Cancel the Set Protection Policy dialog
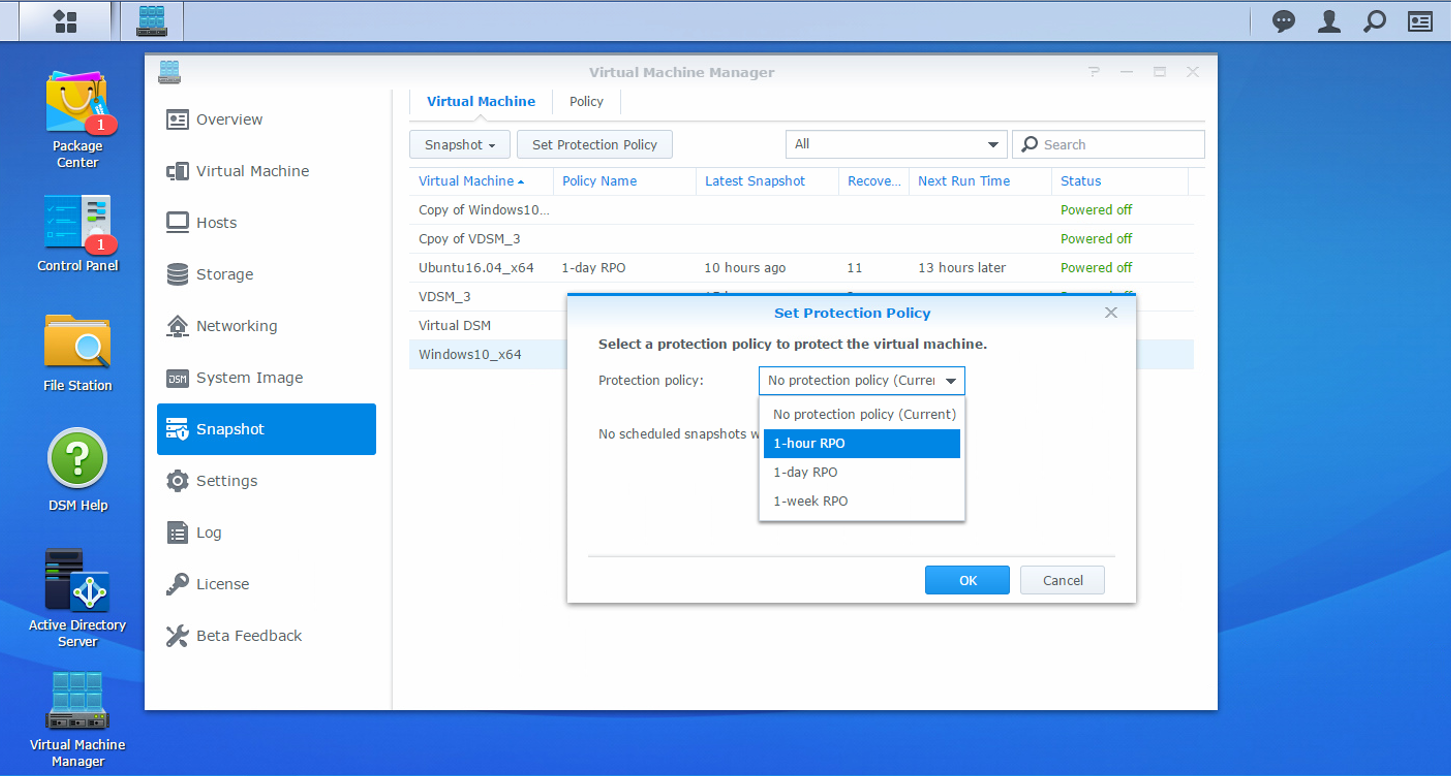Viewport: 1451px width, 776px height. pos(1062,580)
